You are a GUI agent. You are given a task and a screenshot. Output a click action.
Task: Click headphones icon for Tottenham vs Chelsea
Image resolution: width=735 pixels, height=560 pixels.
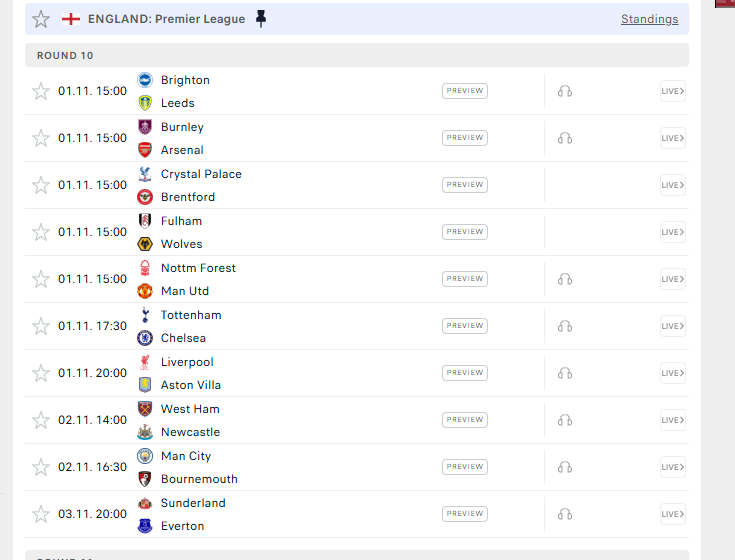point(565,326)
